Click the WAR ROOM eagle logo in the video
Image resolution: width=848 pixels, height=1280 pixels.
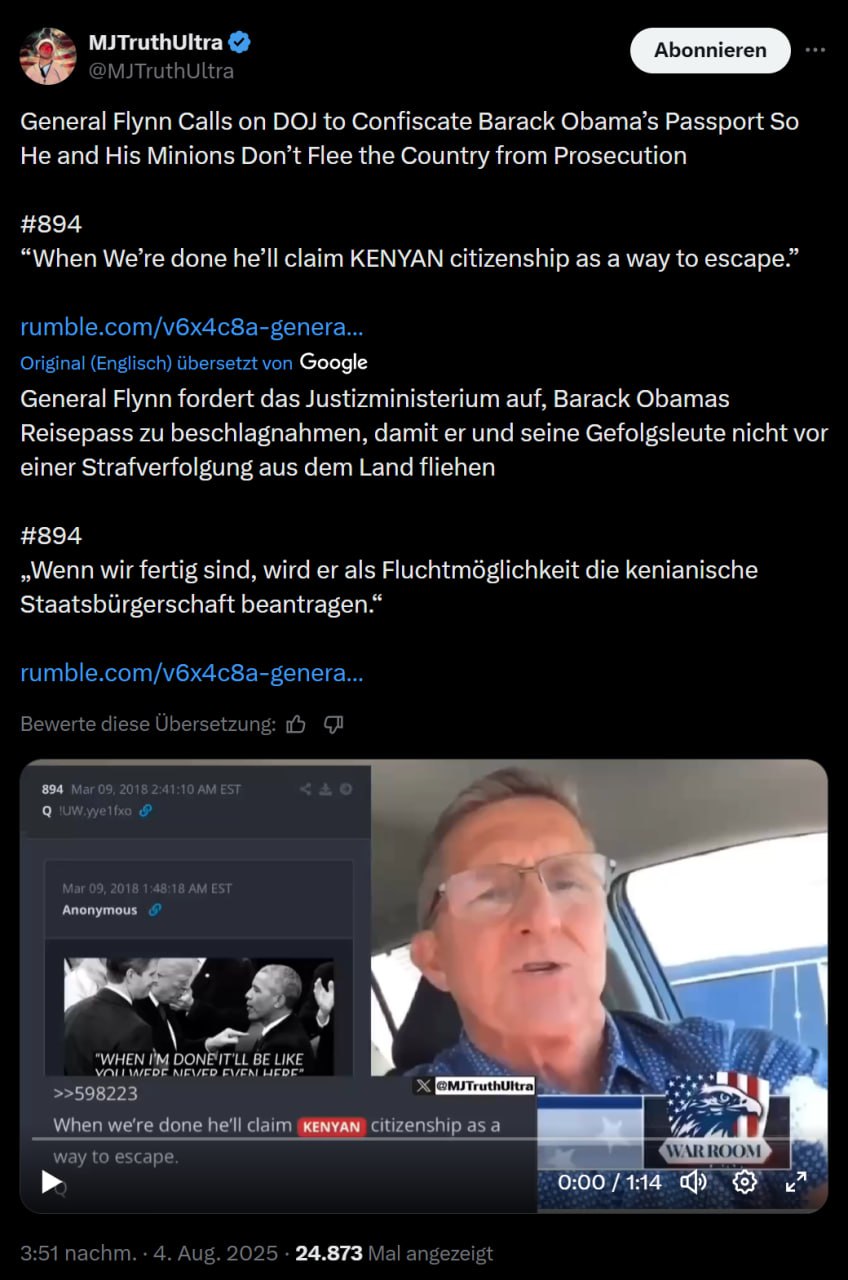pos(715,1118)
